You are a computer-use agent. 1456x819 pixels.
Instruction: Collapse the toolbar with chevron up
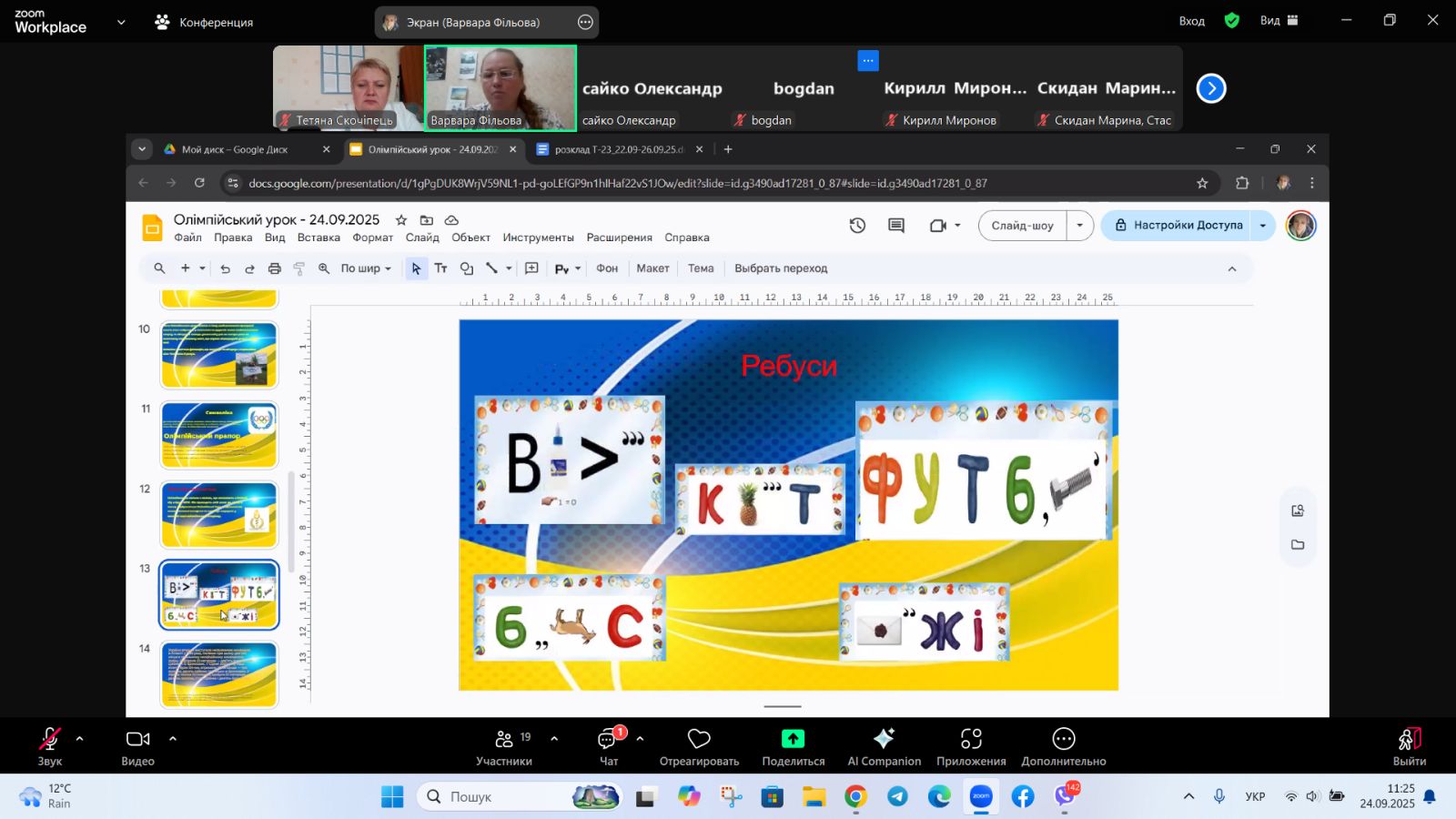1232,268
